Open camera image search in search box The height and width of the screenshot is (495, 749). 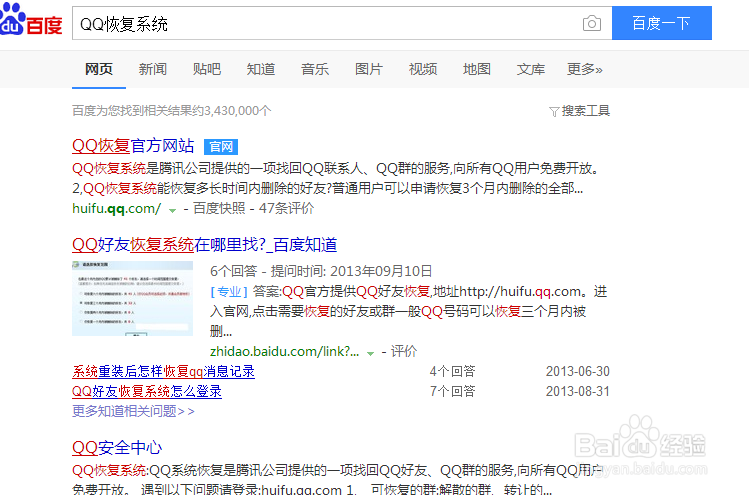click(x=591, y=23)
